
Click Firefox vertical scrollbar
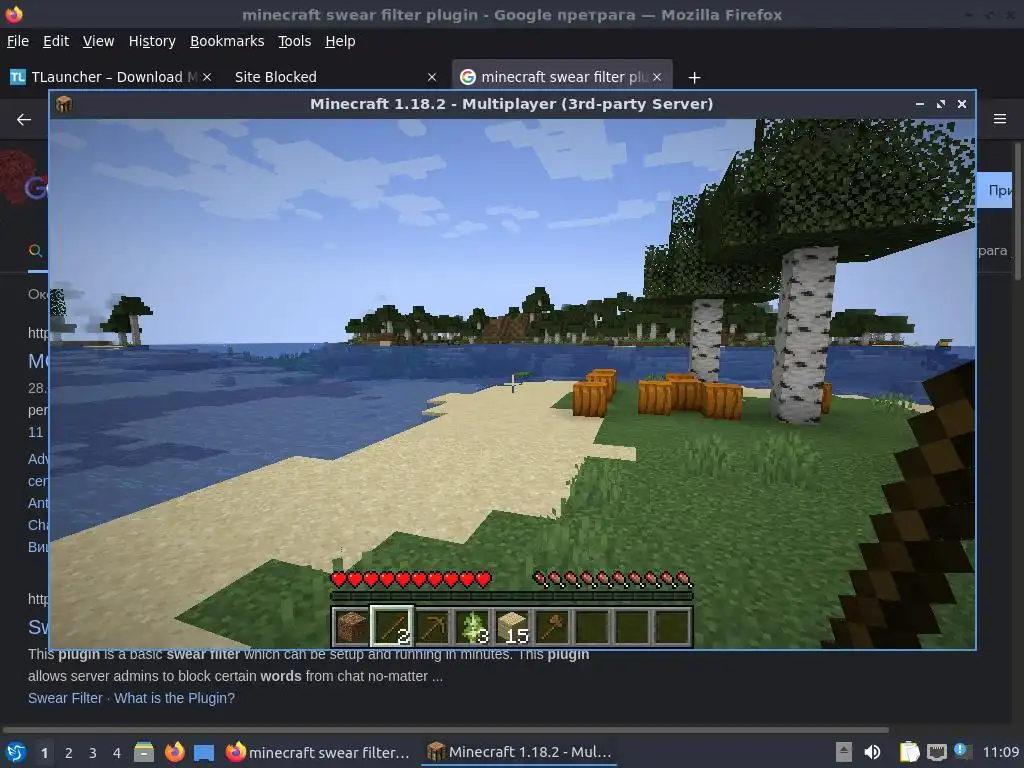[x=1017, y=212]
